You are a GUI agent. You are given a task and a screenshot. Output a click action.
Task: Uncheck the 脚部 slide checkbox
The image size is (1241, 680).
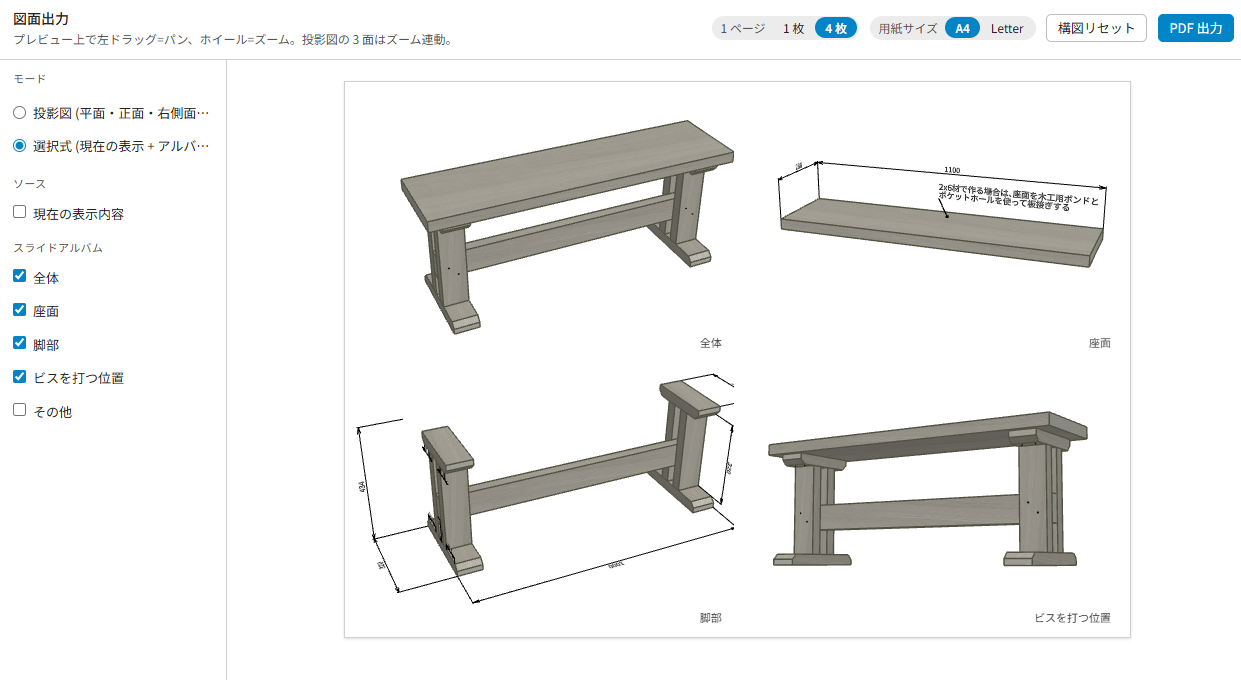(19, 343)
